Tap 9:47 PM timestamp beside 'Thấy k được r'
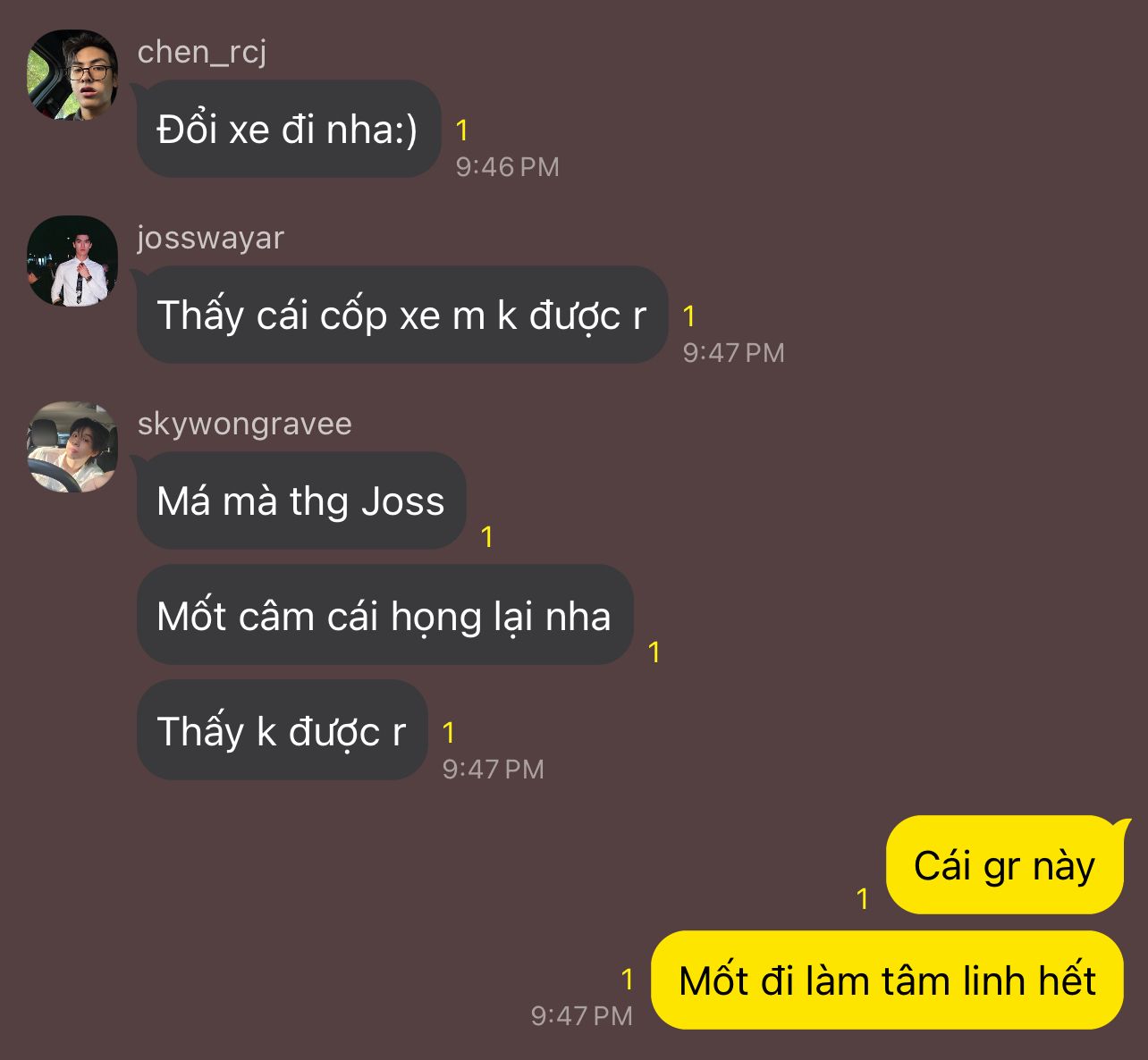The height and width of the screenshot is (1060, 1148). pyautogui.click(x=494, y=770)
